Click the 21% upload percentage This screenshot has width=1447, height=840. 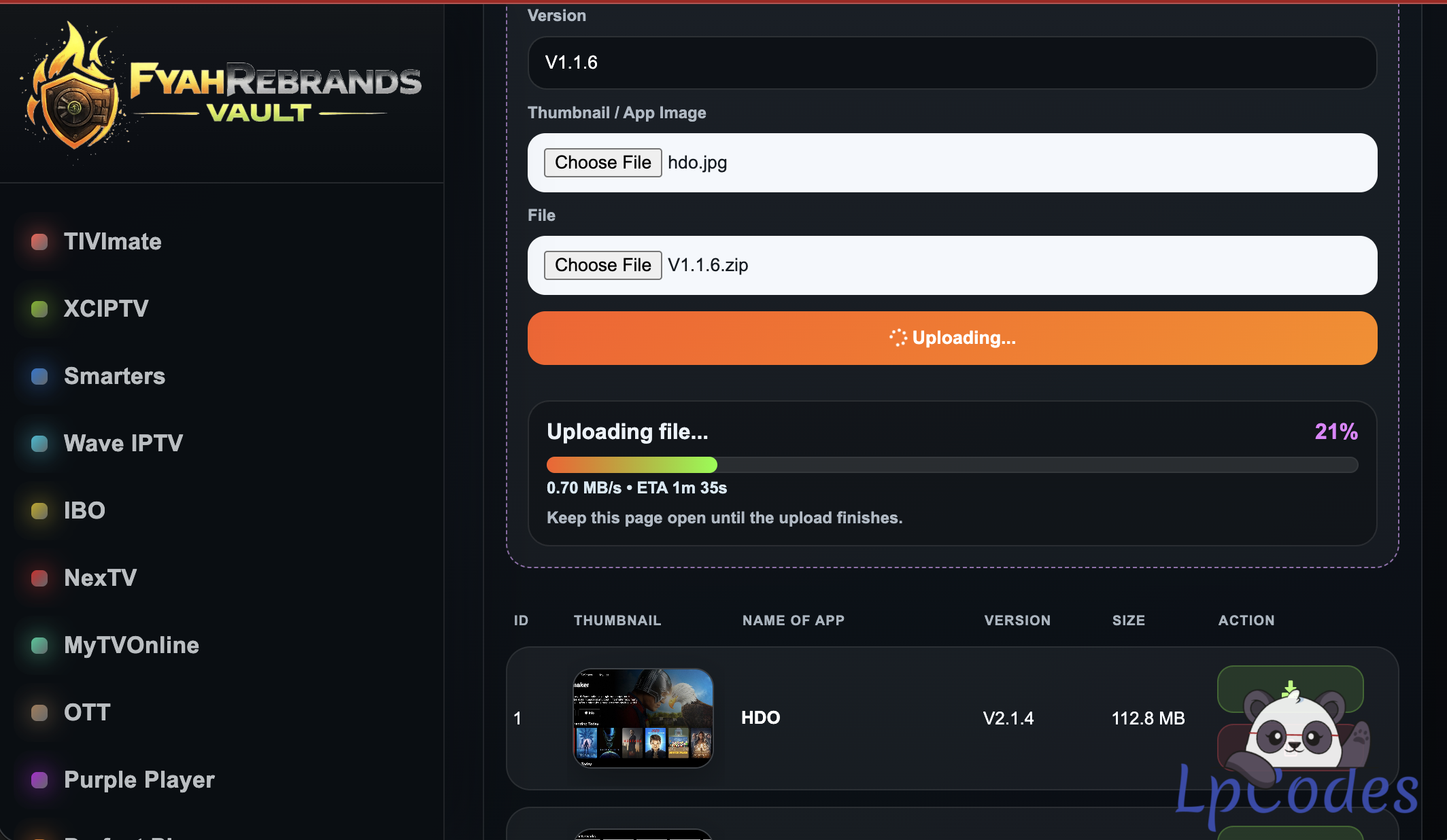click(x=1335, y=432)
